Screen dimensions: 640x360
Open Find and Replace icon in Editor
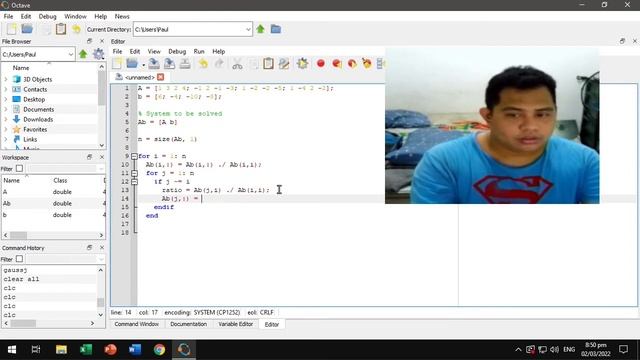pyautogui.click(x=284, y=63)
